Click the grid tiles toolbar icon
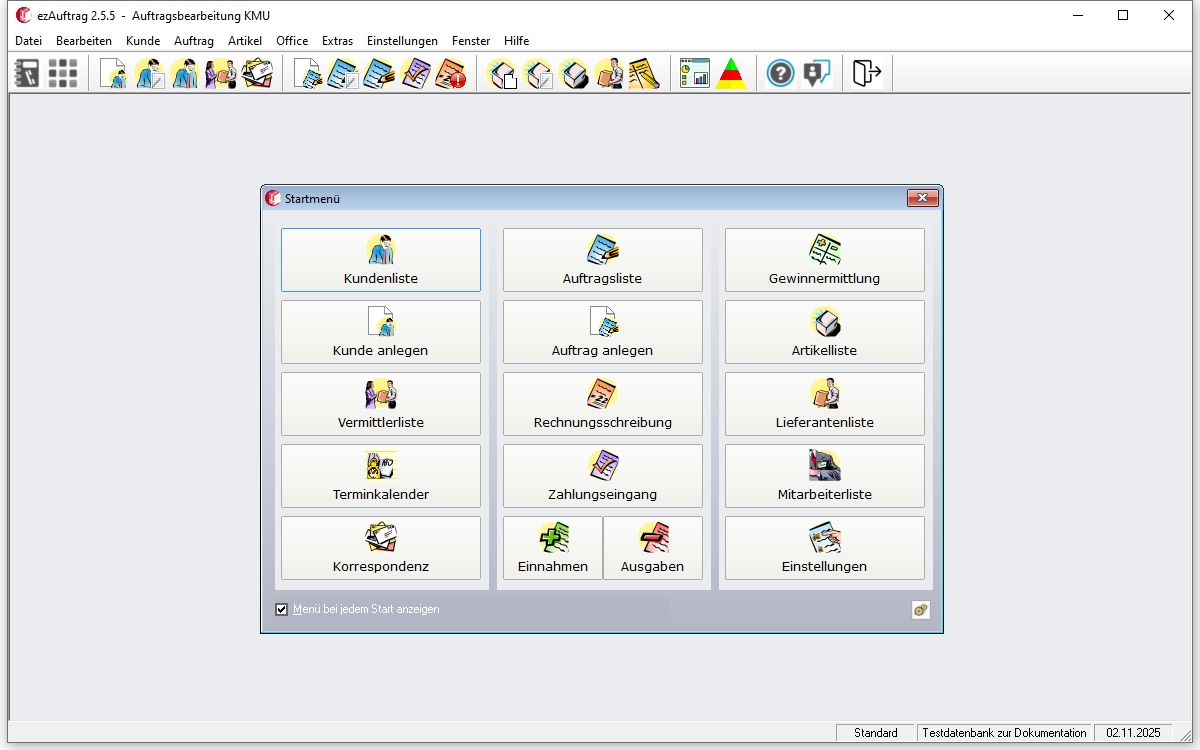Image resolution: width=1200 pixels, height=750 pixels. point(63,73)
